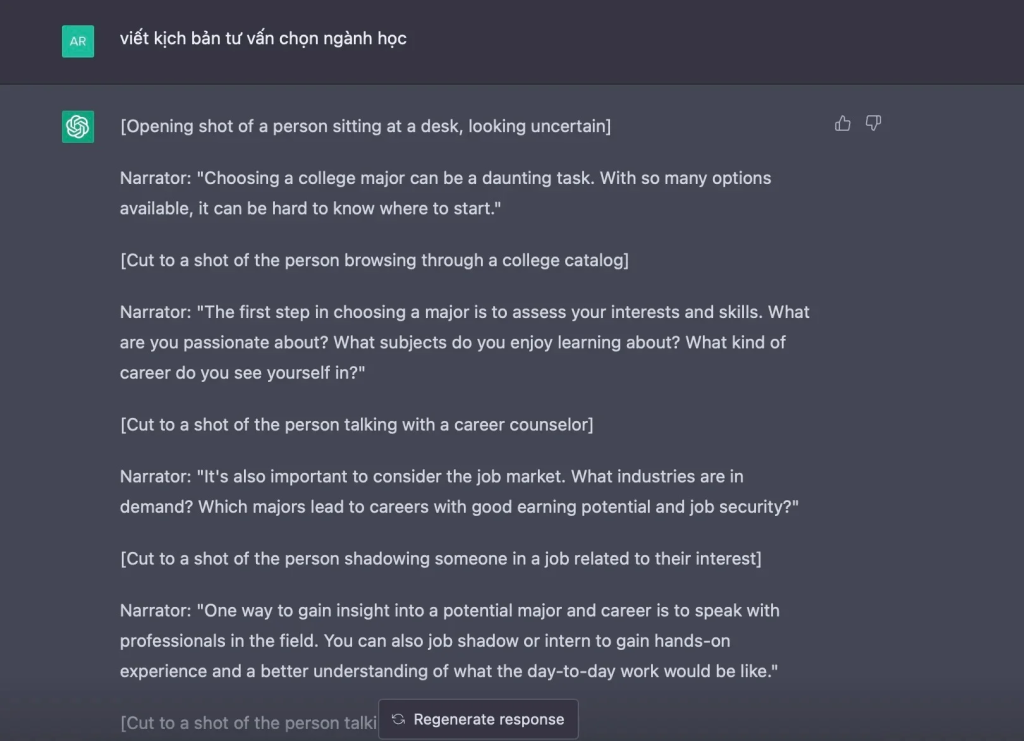Click the paragraph starting "It's also important to consider"
The height and width of the screenshot is (741, 1024).
click(459, 491)
